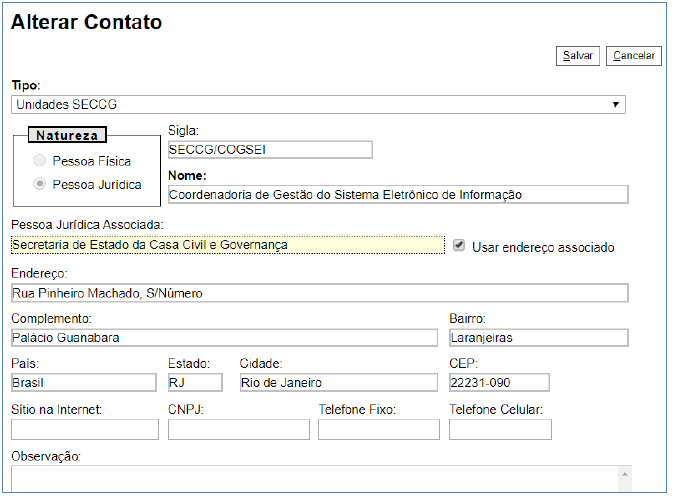Click the CEP field
This screenshot has width=675, height=500.
[499, 383]
